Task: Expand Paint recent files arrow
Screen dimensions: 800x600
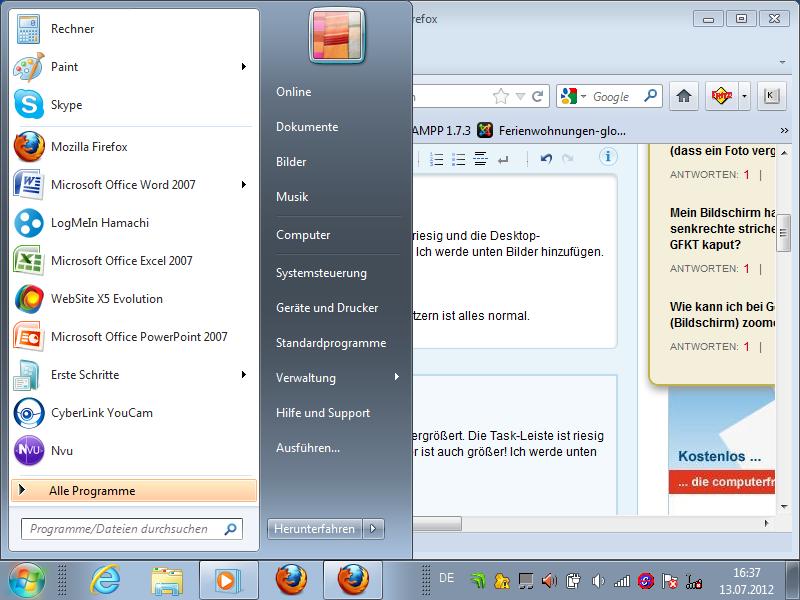Action: coord(244,66)
